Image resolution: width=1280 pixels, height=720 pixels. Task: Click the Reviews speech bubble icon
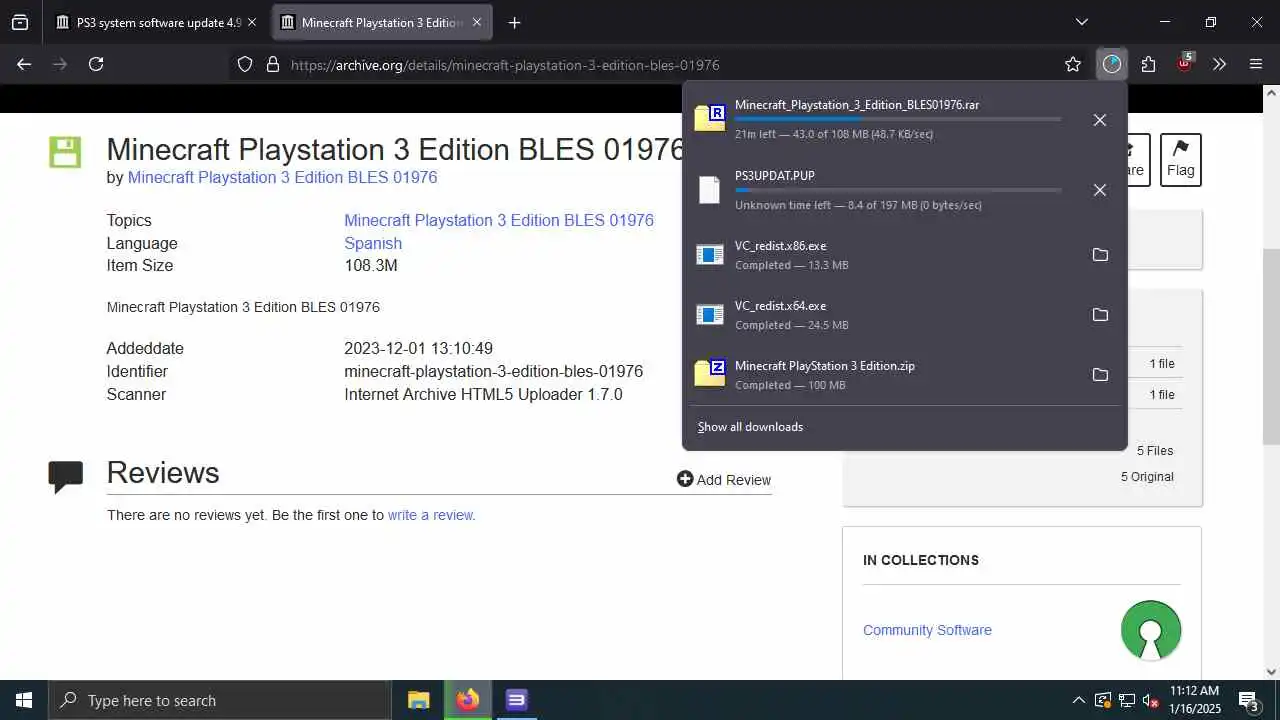pyautogui.click(x=66, y=476)
